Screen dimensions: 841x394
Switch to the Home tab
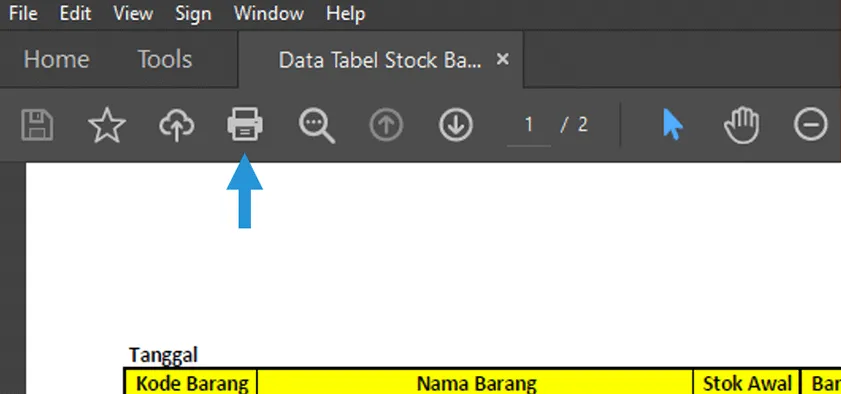[x=56, y=59]
